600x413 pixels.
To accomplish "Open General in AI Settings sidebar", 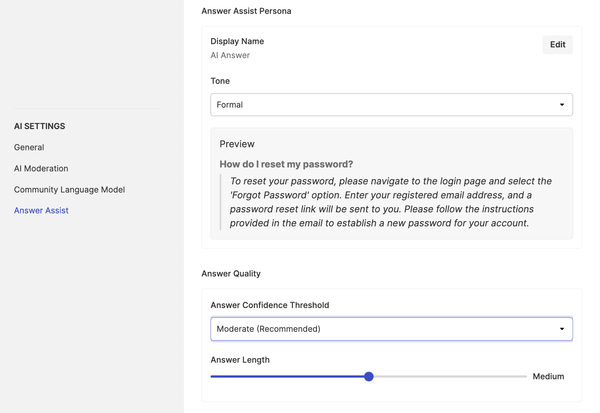I will 29,147.
